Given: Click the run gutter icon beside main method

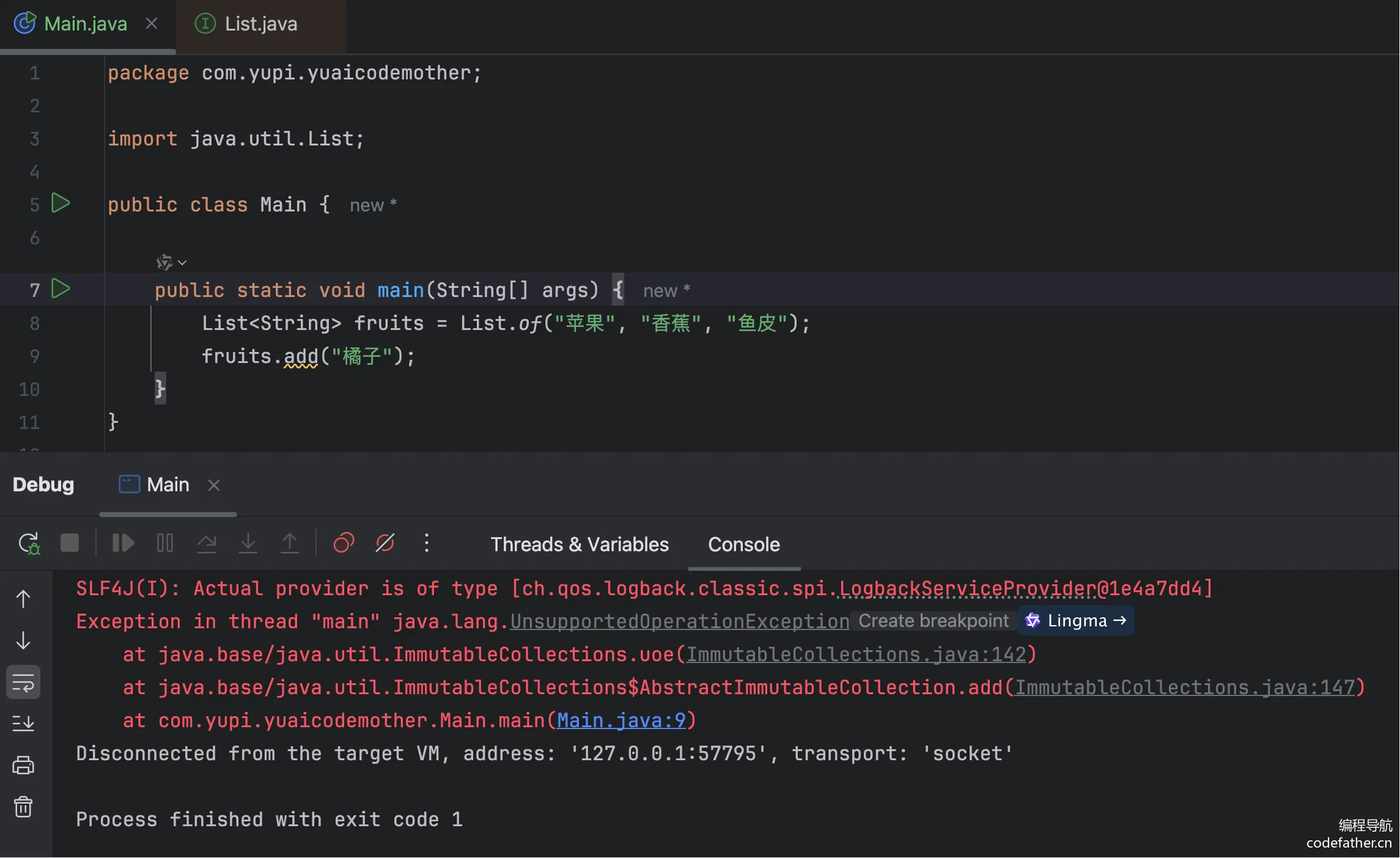Looking at the screenshot, I should [x=61, y=289].
